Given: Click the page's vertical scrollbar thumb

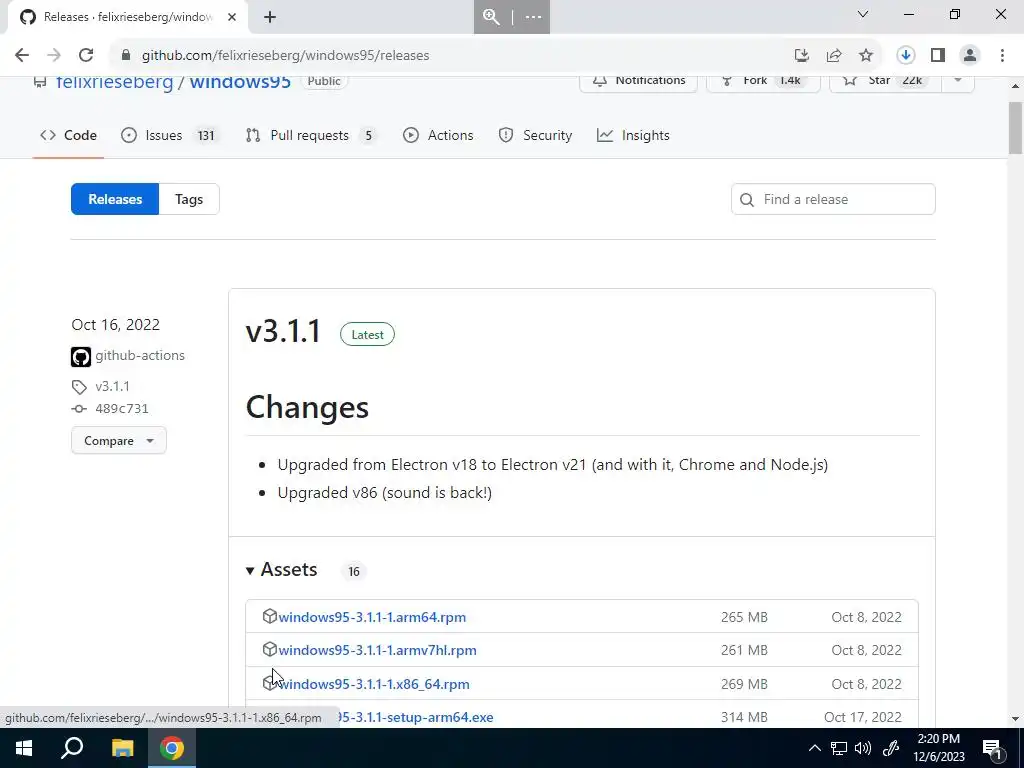Looking at the screenshot, I should (x=1015, y=128).
